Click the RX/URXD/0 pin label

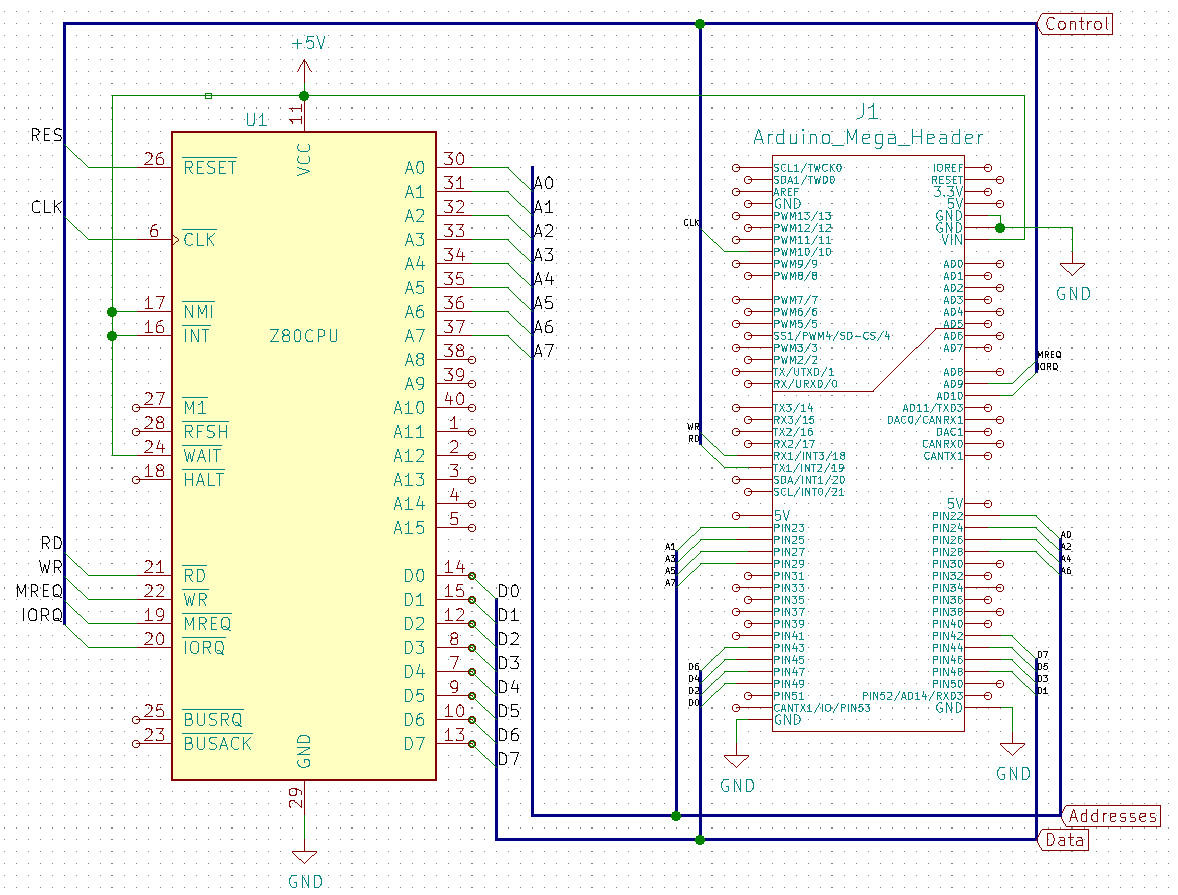click(805, 384)
